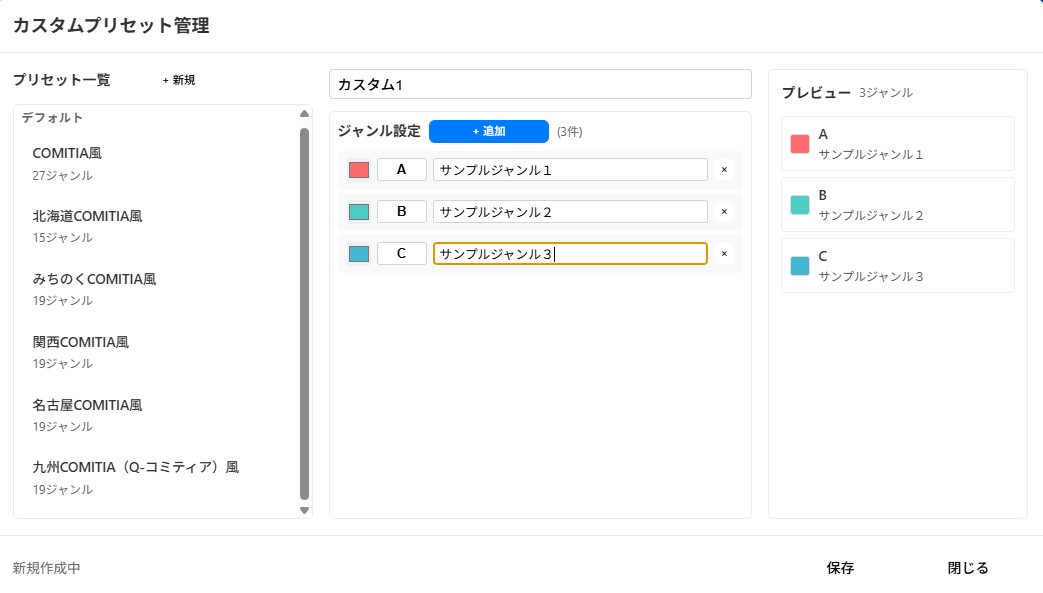Select the COMITIA風 preset
The width and height of the screenshot is (1043, 593).
[68, 153]
